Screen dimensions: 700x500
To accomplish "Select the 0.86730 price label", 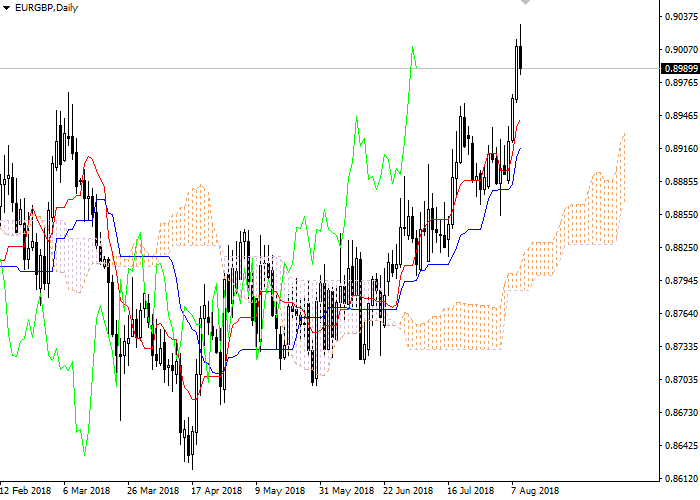I will [681, 413].
